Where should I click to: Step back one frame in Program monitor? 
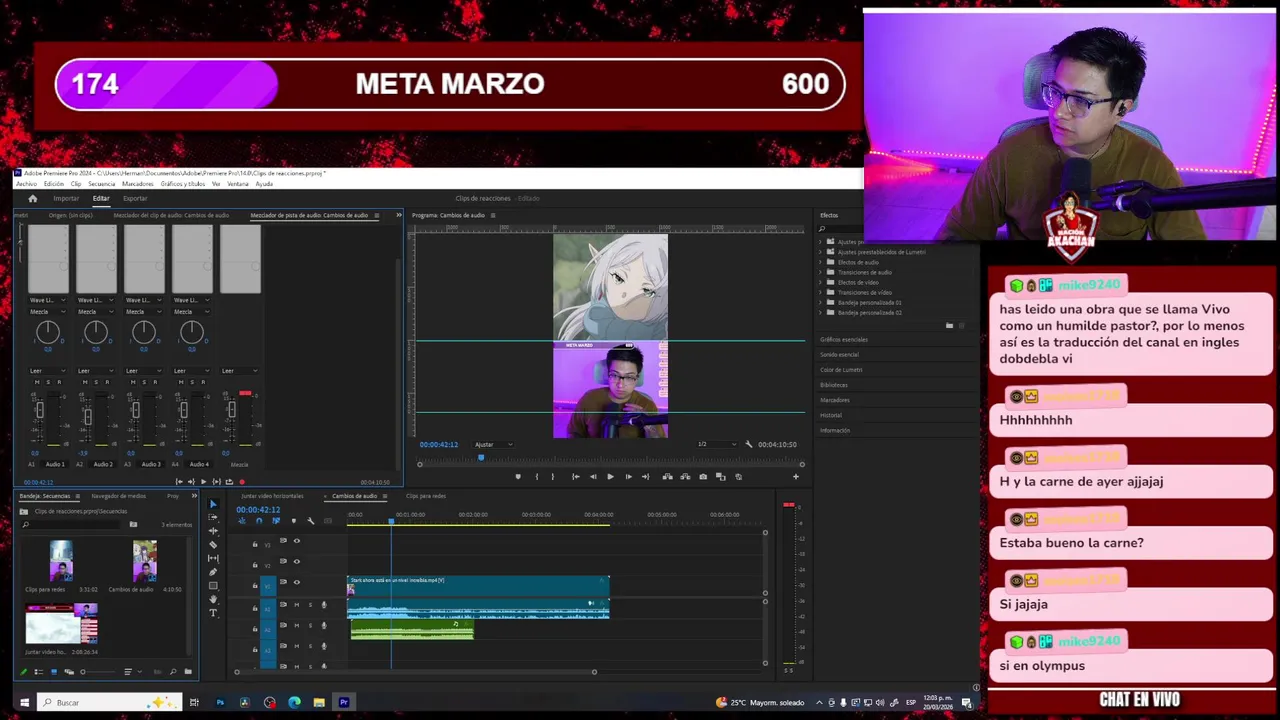point(593,476)
